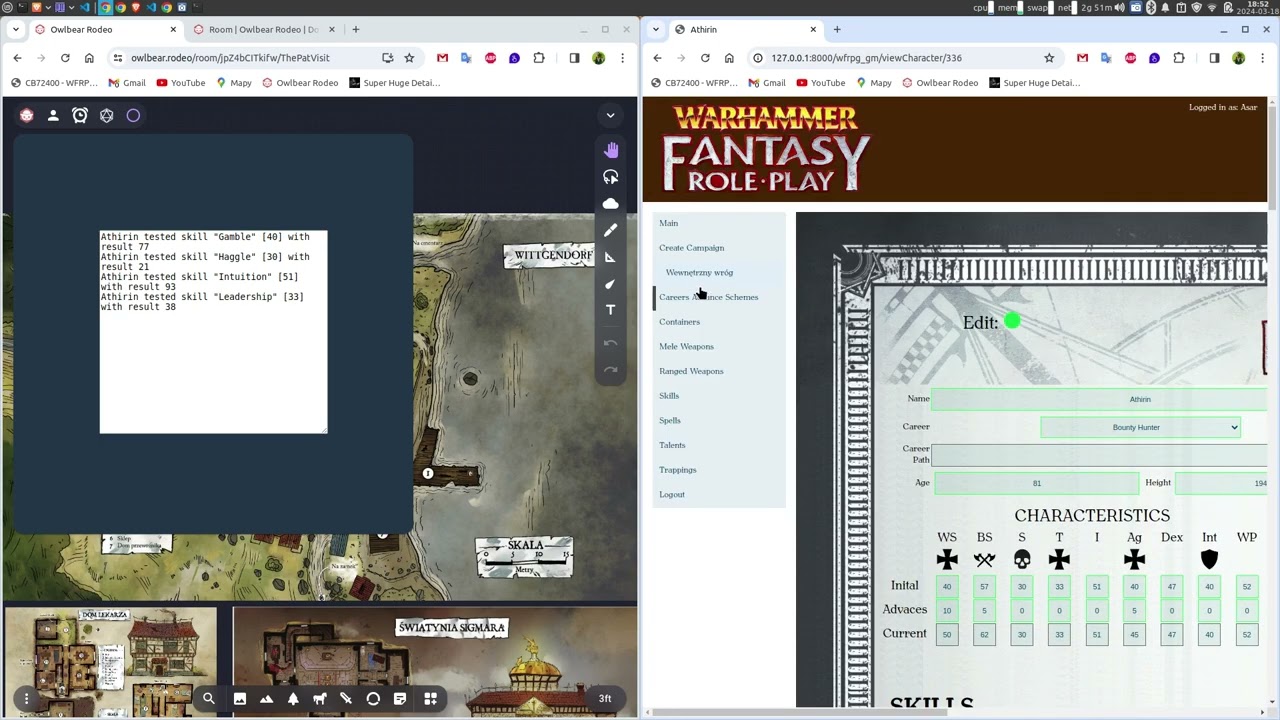Click the Name field containing Athirin

(1099, 399)
